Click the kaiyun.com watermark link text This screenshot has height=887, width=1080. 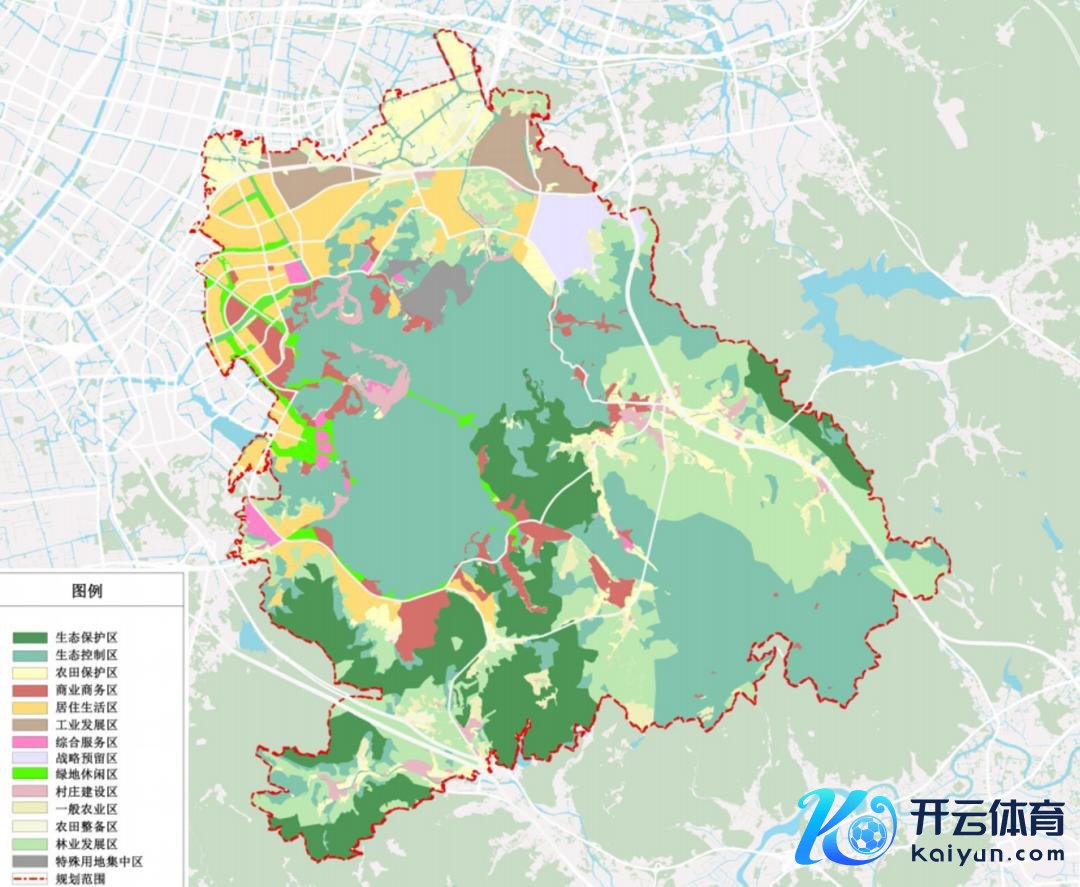pos(988,854)
